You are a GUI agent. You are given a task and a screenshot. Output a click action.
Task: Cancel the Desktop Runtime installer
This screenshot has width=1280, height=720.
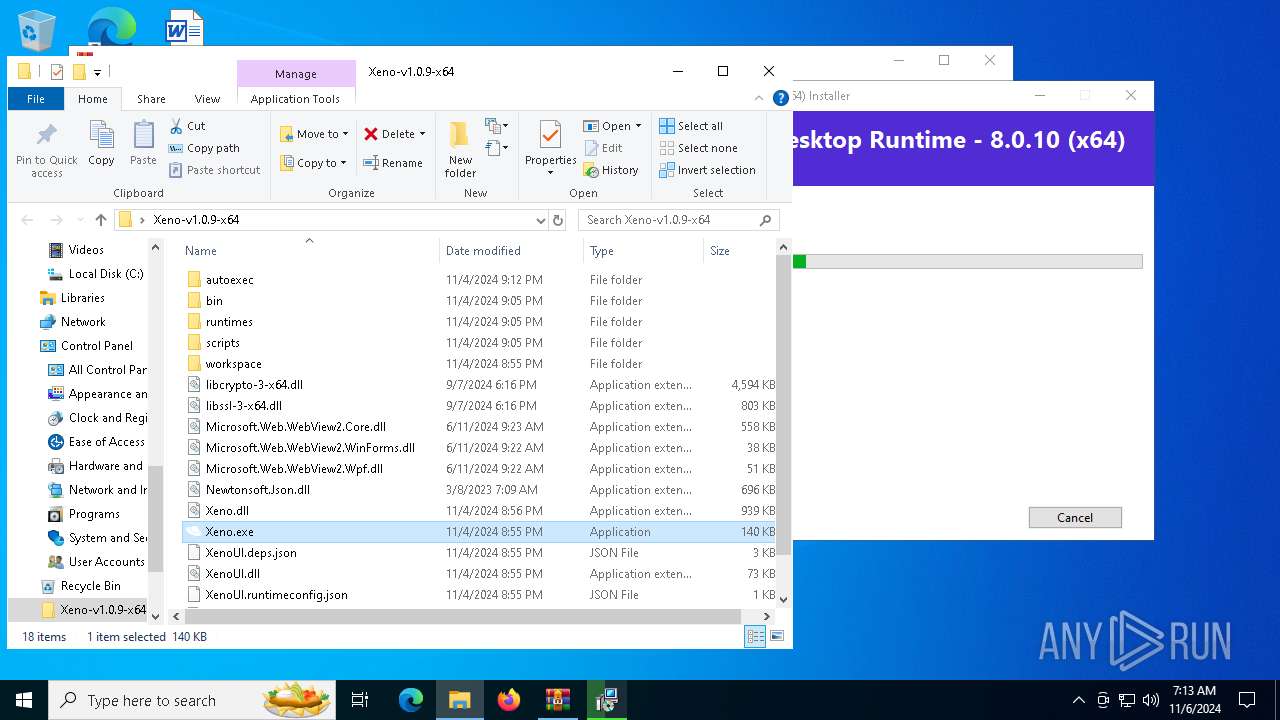(1075, 517)
